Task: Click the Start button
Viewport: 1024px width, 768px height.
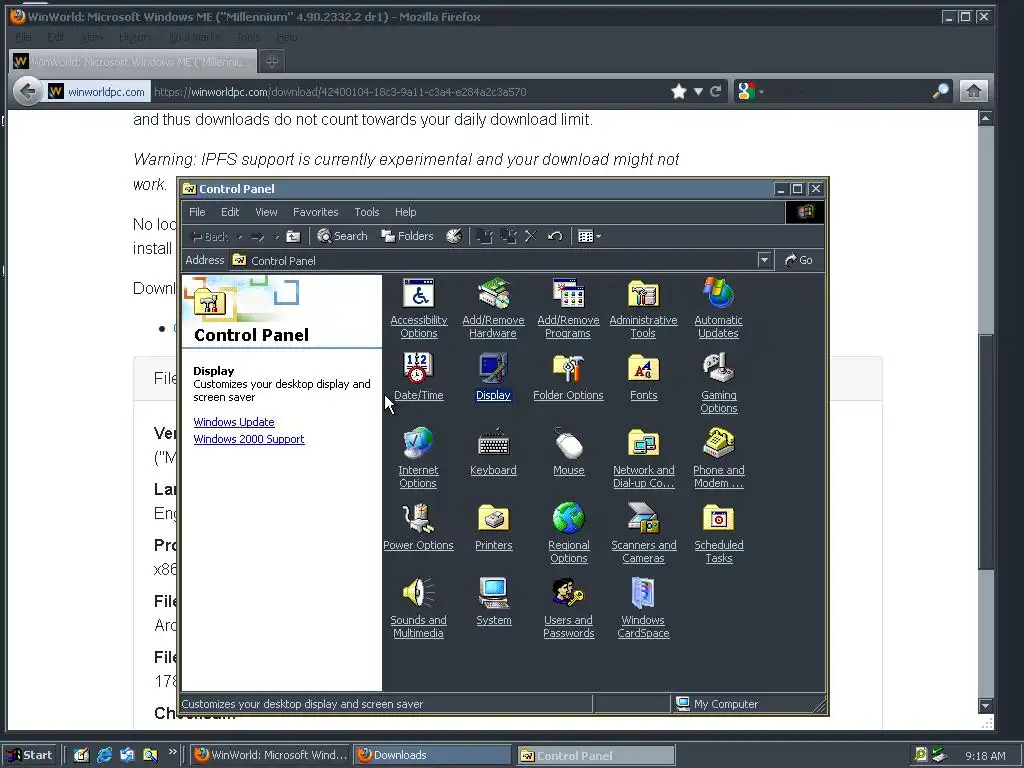Action: coord(30,755)
